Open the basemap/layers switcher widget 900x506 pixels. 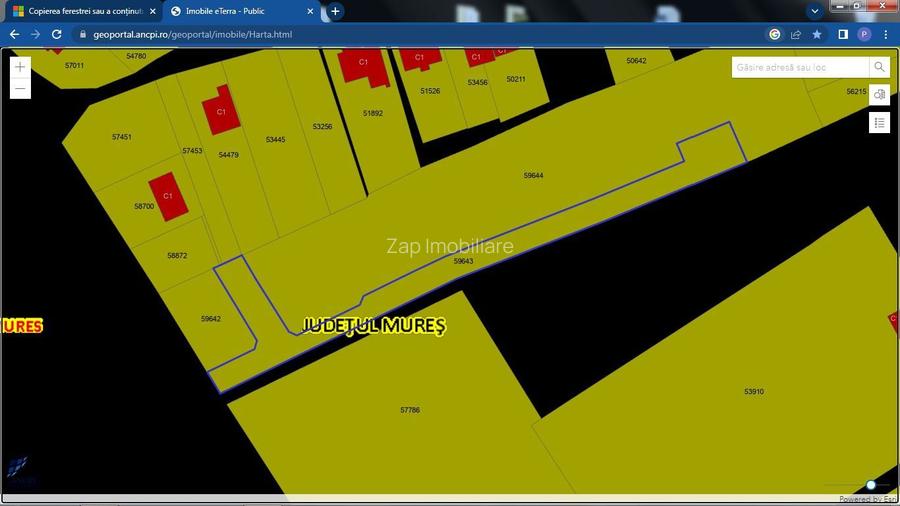pyautogui.click(x=879, y=94)
